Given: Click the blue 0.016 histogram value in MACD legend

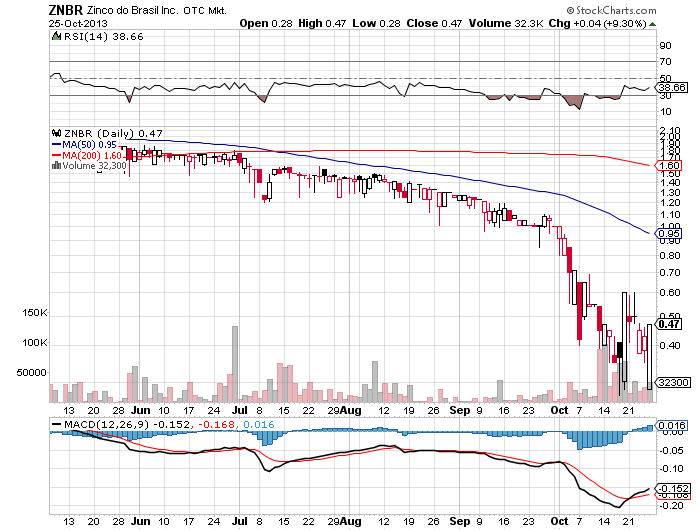Looking at the screenshot, I should tap(258, 424).
